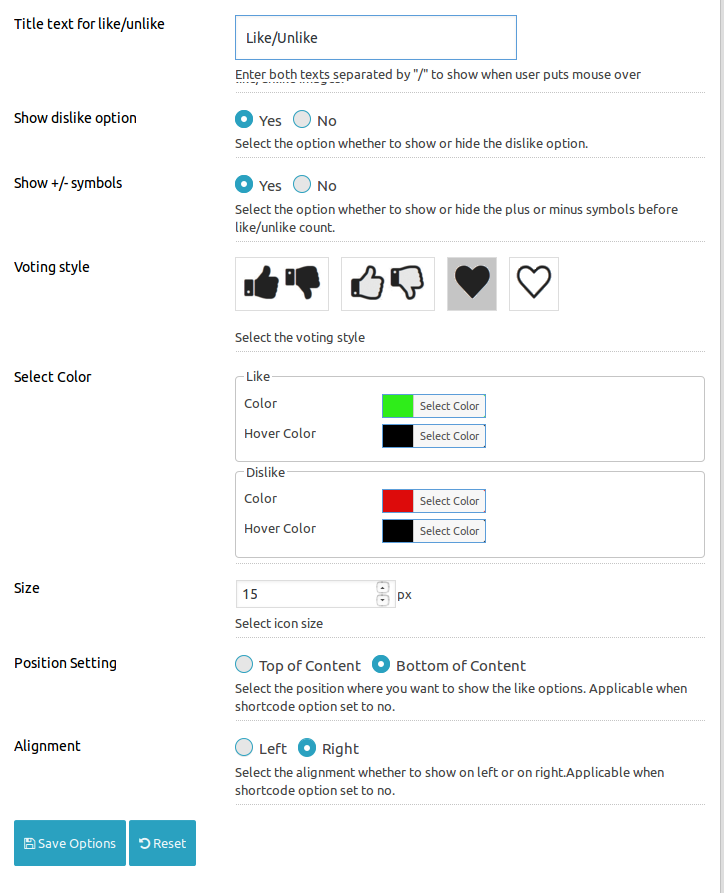Click the Like/Unlike title text field
This screenshot has height=893, width=724.
pyautogui.click(x=376, y=38)
